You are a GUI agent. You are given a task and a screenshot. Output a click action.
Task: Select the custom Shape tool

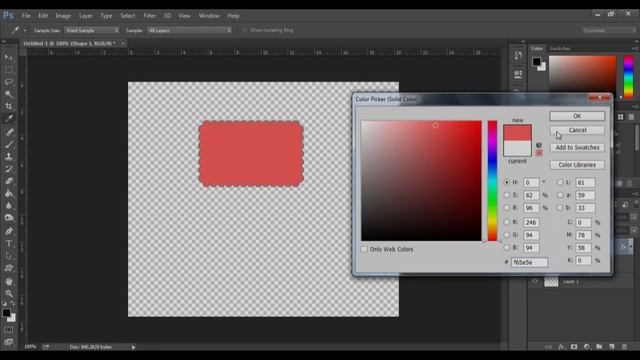[9, 268]
